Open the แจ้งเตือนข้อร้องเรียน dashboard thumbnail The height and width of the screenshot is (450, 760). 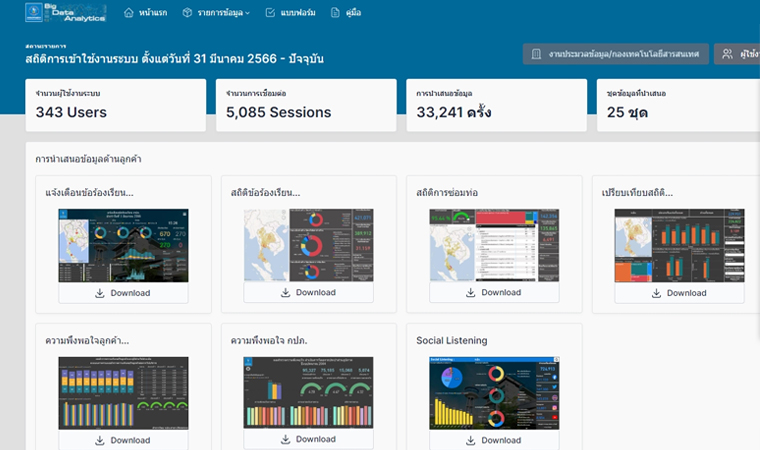tap(123, 245)
